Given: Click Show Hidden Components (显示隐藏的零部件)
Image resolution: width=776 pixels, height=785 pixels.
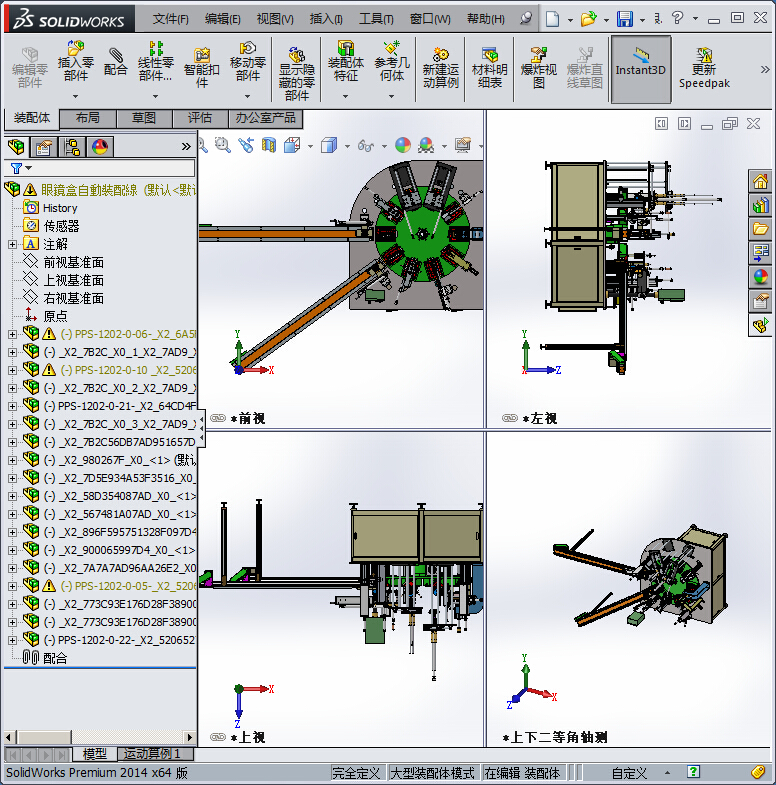Looking at the screenshot, I should 296,74.
